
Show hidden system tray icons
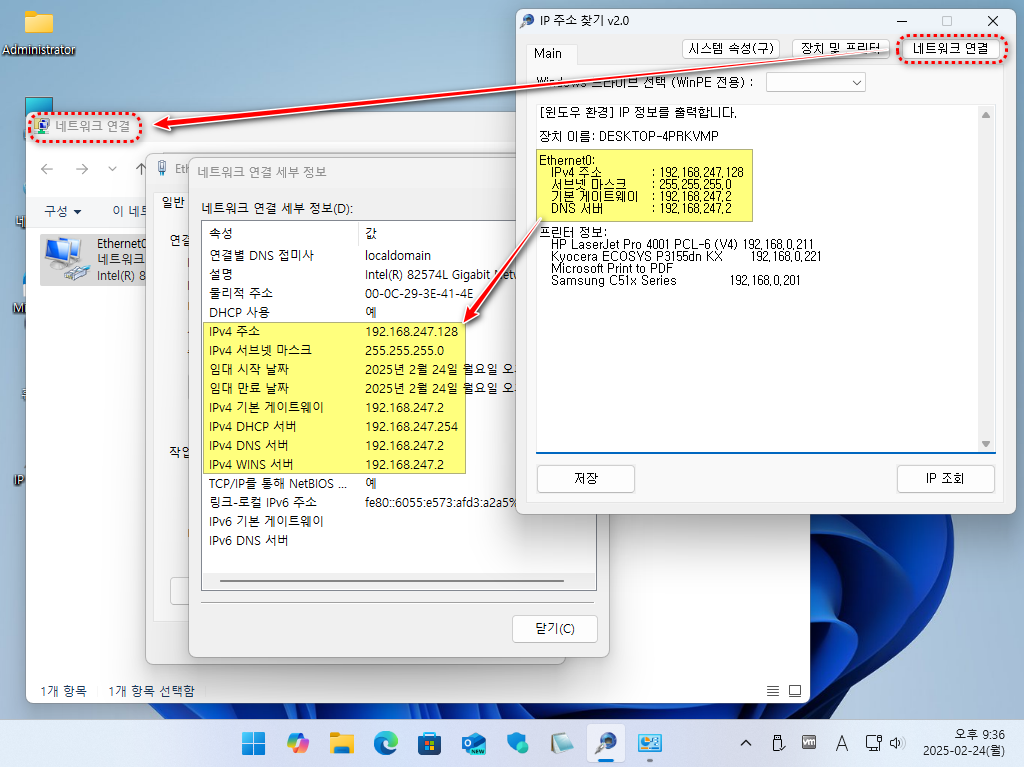[746, 743]
